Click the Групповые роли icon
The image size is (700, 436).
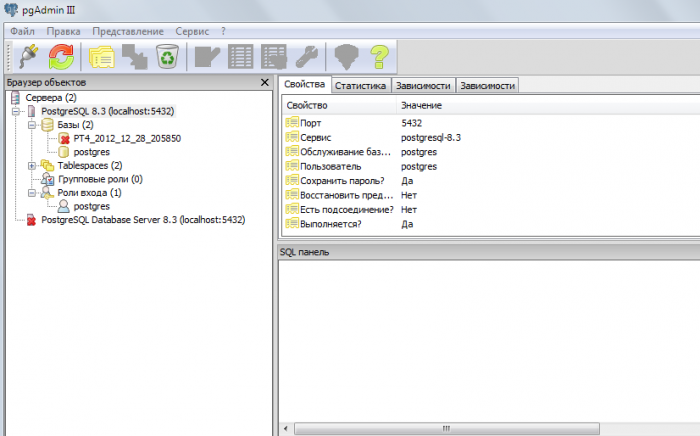48,179
